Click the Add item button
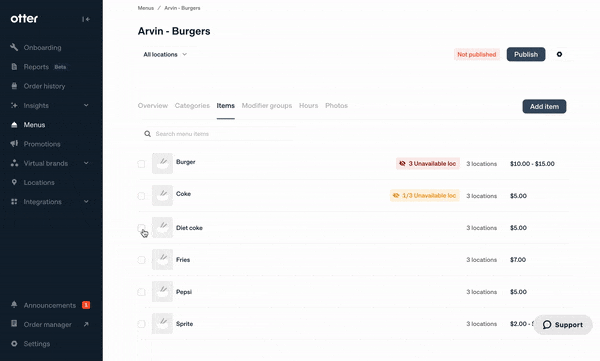This screenshot has width=600, height=361. [x=544, y=106]
